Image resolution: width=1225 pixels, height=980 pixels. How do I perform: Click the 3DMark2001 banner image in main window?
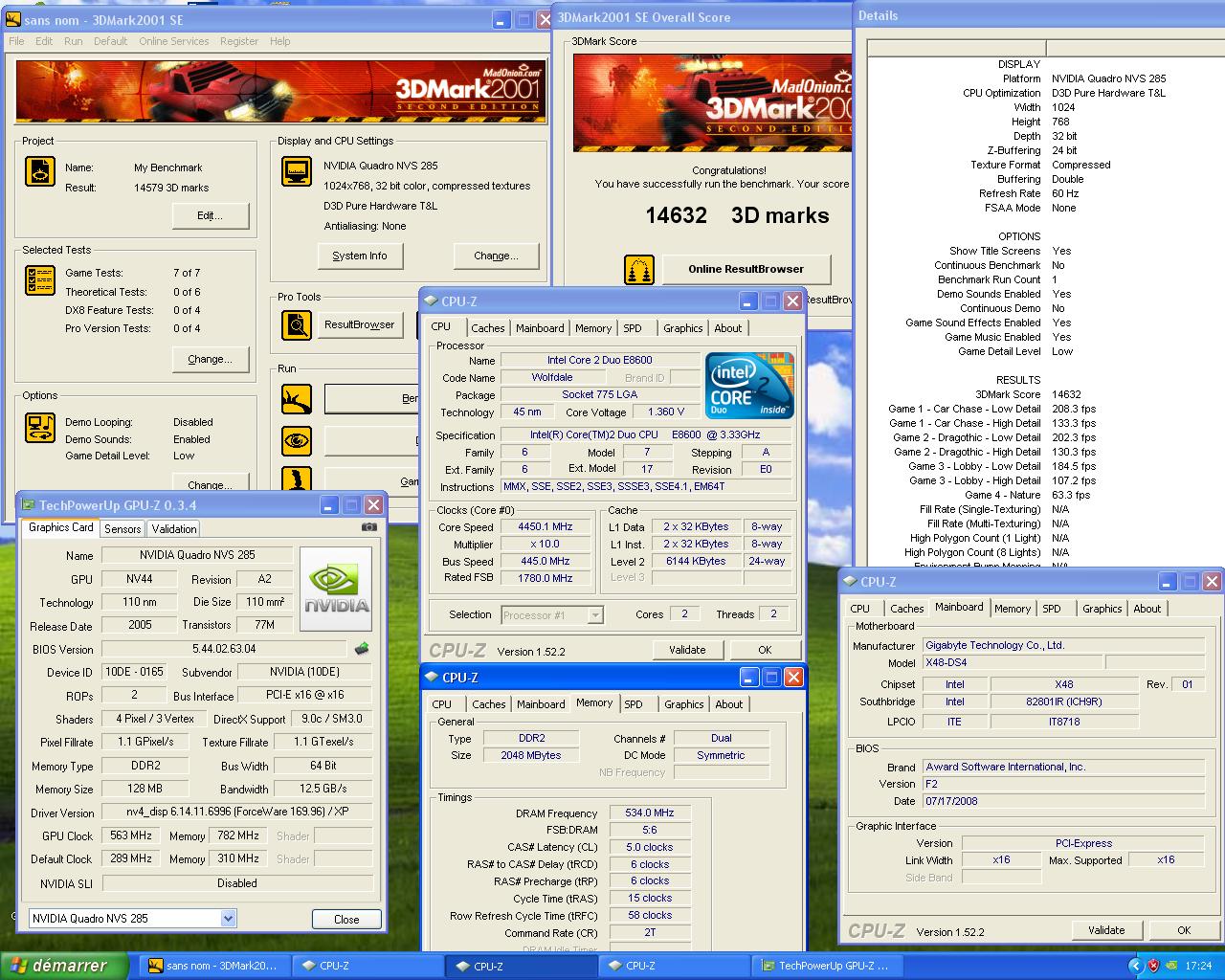pyautogui.click(x=281, y=91)
